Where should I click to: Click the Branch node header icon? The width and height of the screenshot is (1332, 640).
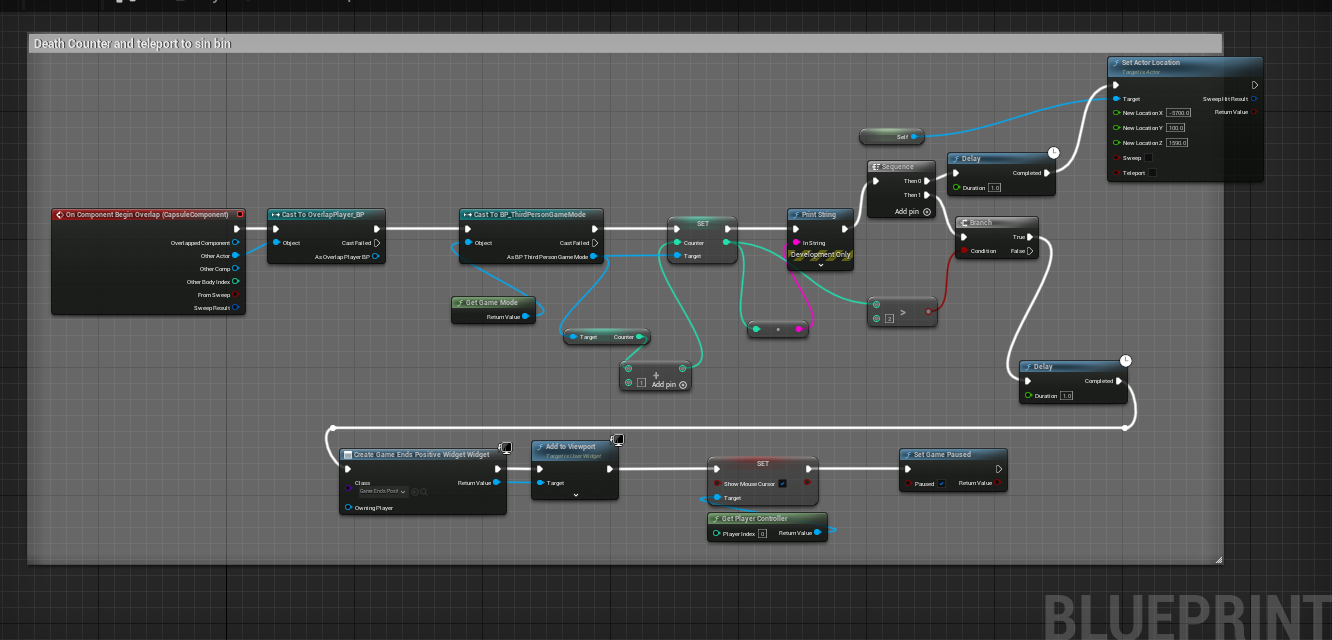point(963,223)
